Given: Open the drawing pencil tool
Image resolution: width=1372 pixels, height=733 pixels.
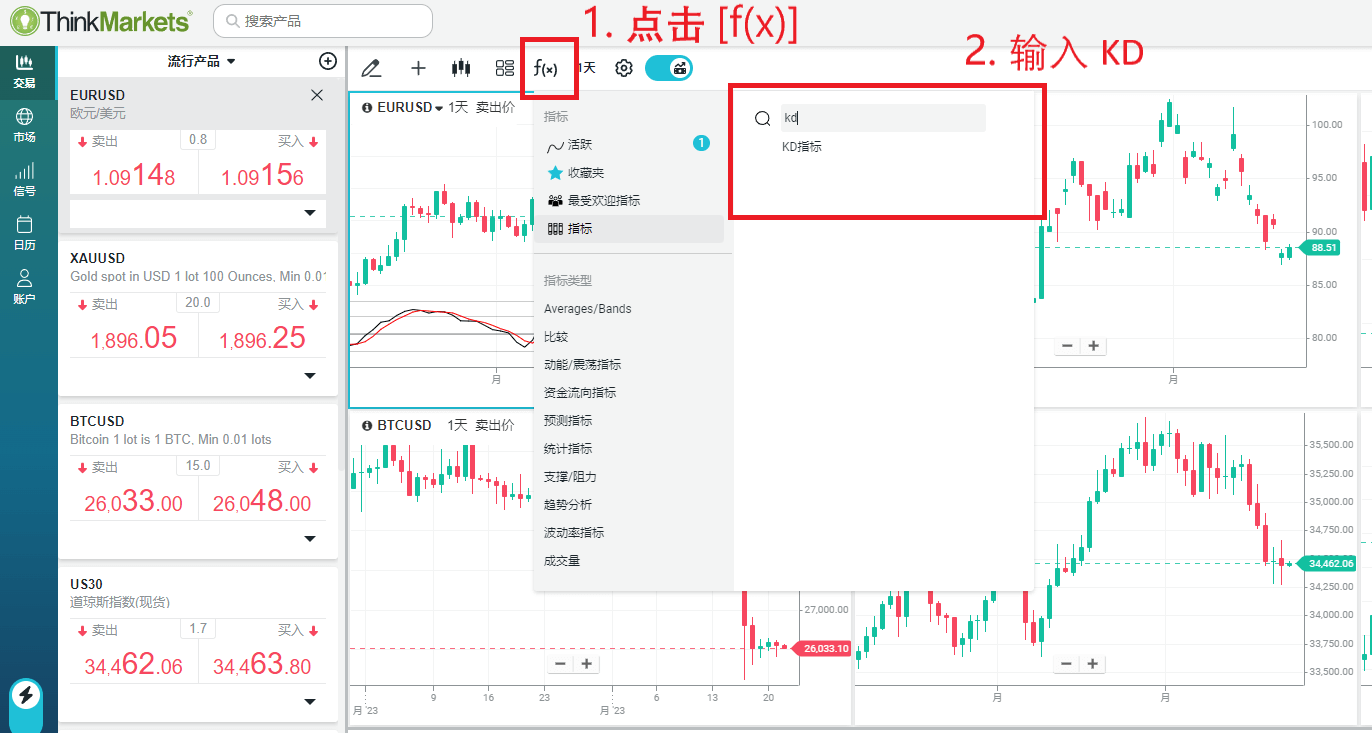Looking at the screenshot, I should (x=371, y=68).
